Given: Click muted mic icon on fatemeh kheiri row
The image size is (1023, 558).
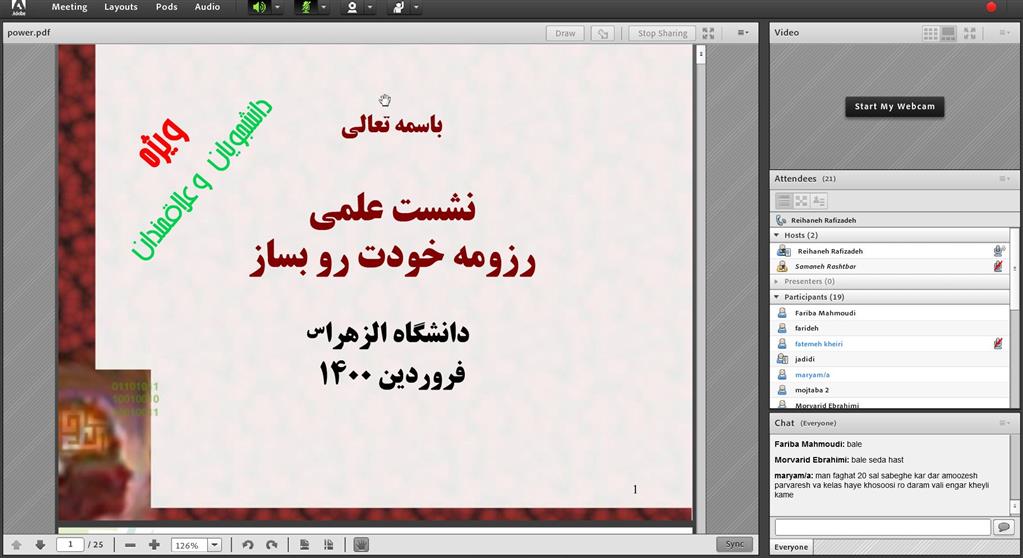Looking at the screenshot, I should 998,343.
